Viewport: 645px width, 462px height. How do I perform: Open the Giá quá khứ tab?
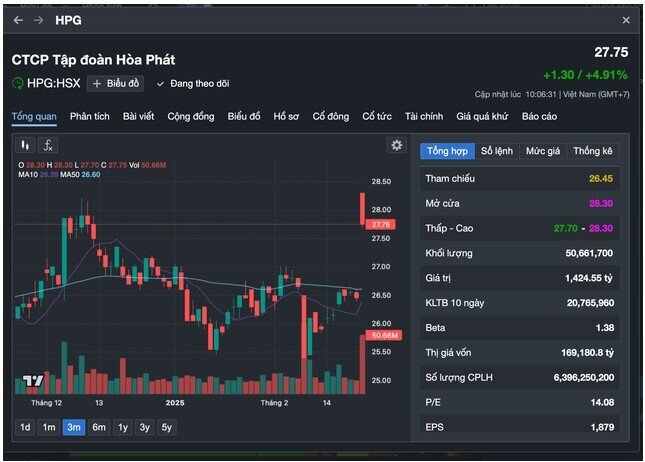click(482, 116)
